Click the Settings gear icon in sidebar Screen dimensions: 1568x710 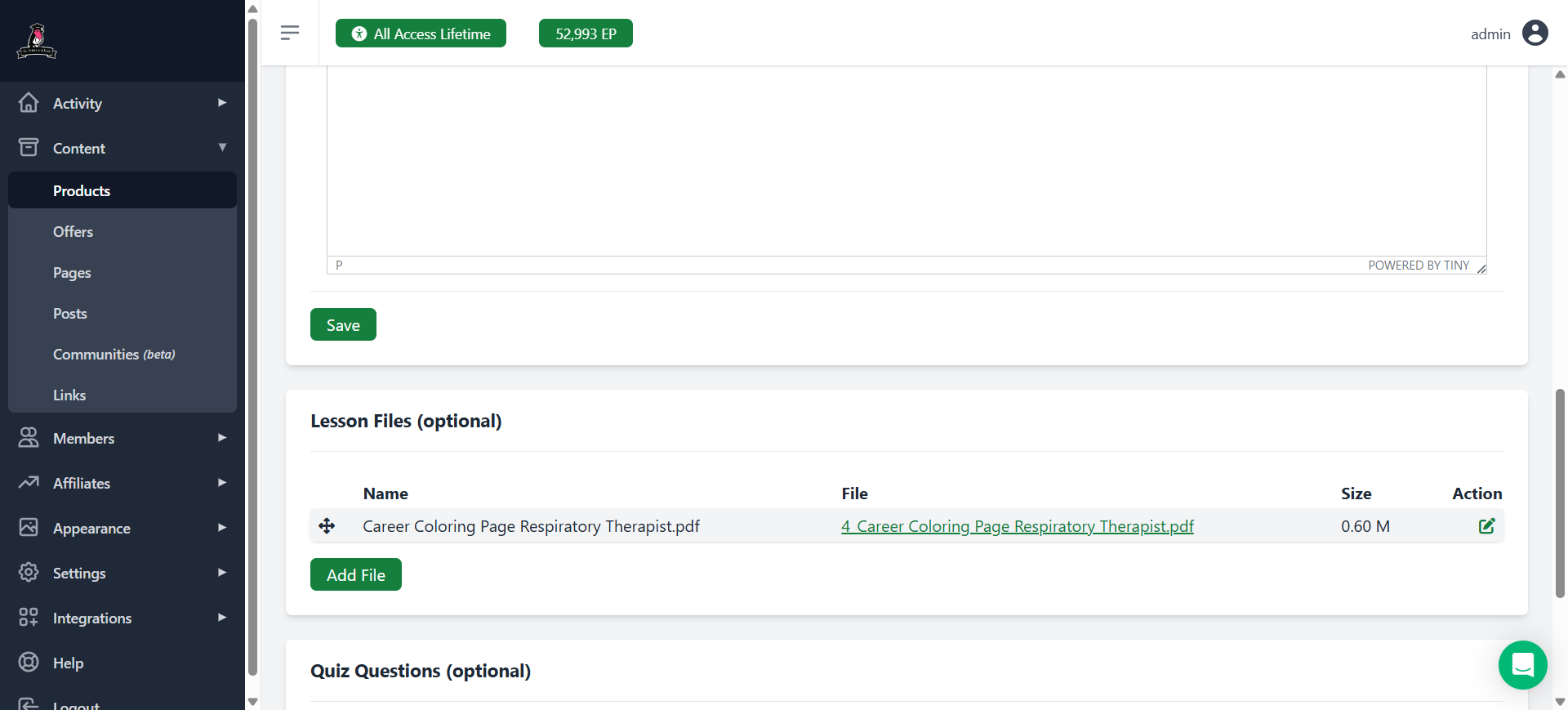(29, 572)
